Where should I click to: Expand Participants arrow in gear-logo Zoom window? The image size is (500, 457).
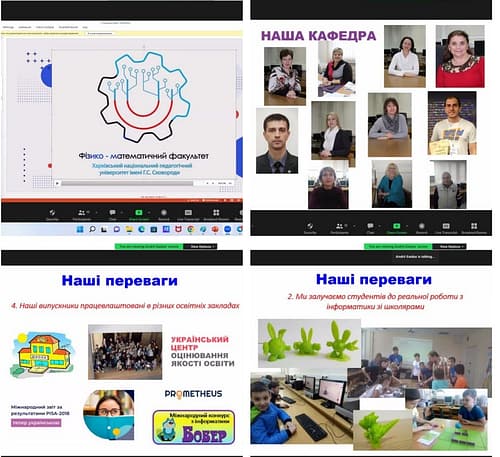pos(96,212)
